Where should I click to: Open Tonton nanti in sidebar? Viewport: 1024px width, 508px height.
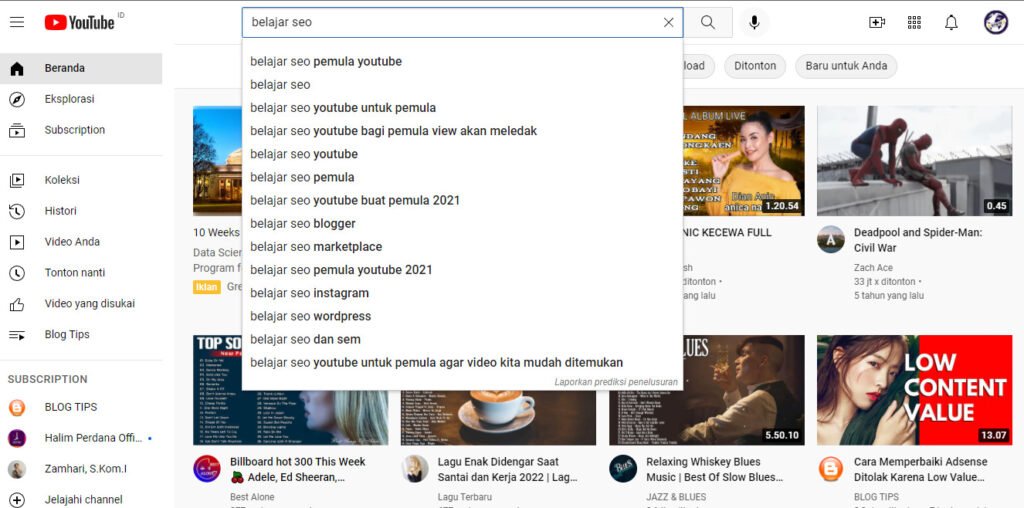pos(81,272)
